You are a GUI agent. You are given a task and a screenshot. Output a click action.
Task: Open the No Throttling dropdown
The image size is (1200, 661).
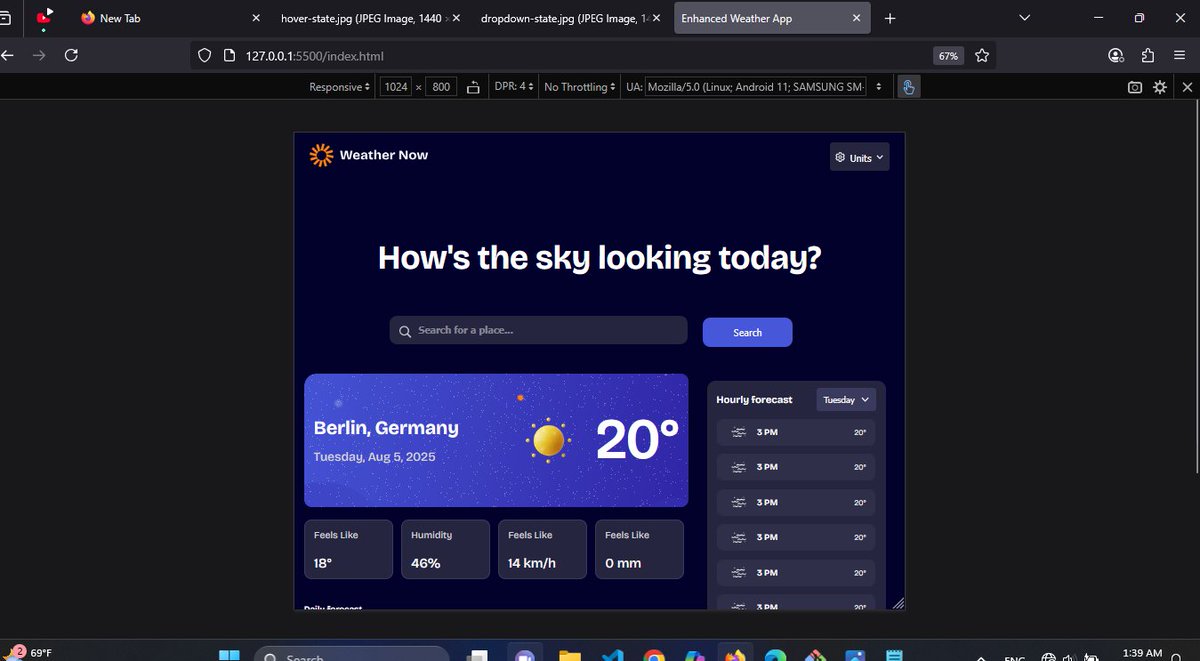coord(578,87)
